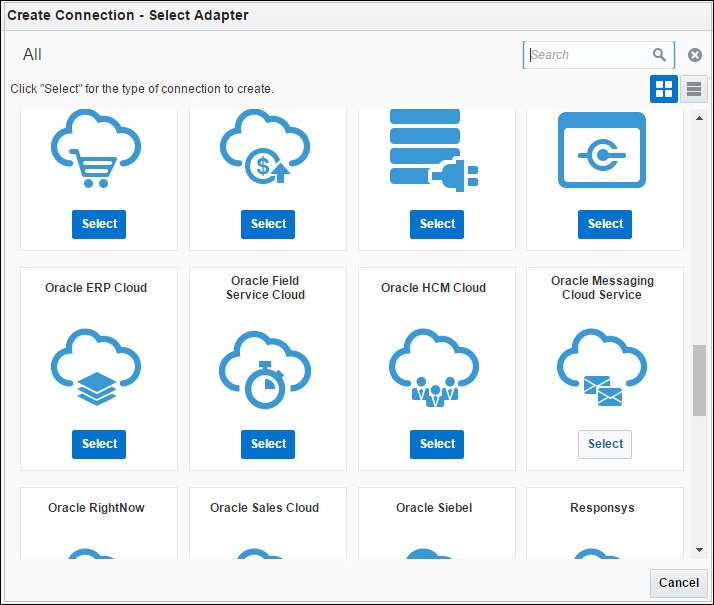Click the scrollbar down arrow
This screenshot has width=714, height=605.
(699, 550)
